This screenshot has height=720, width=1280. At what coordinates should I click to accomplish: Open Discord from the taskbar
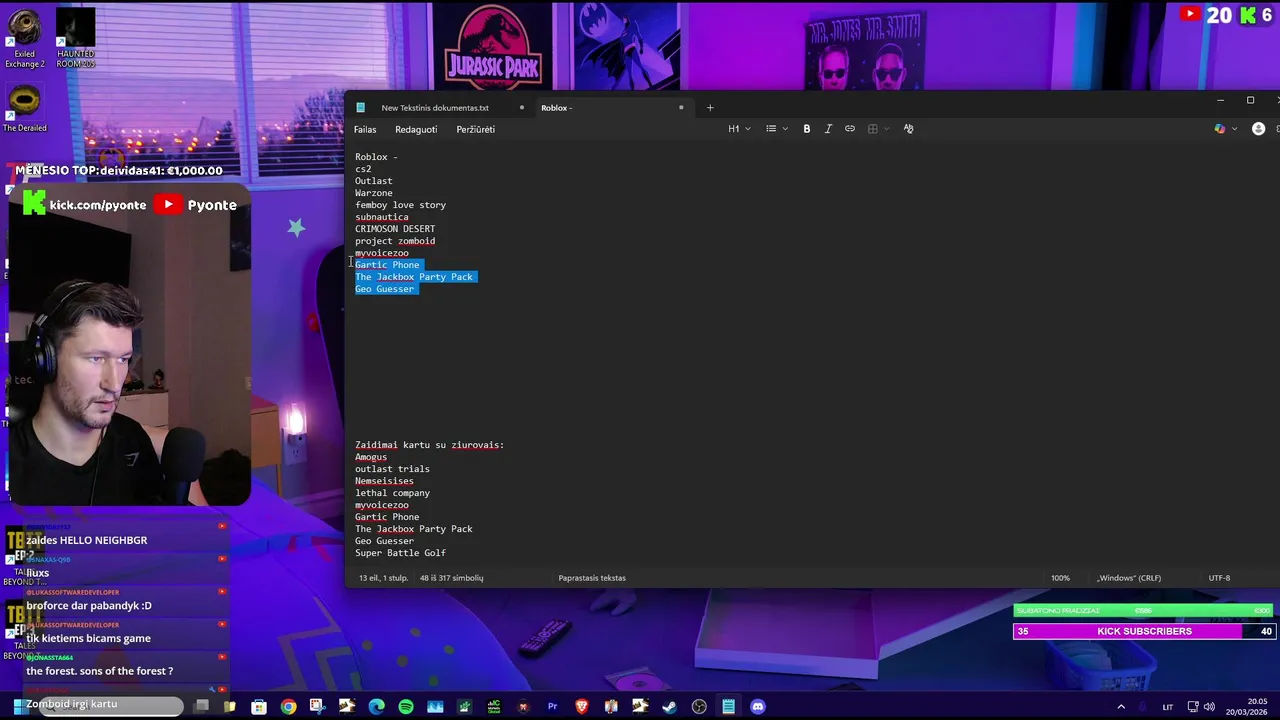(758, 707)
